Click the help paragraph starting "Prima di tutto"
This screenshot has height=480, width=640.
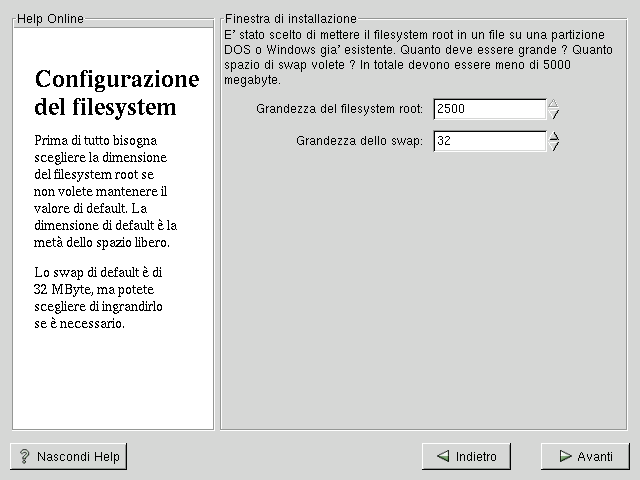click(x=105, y=191)
